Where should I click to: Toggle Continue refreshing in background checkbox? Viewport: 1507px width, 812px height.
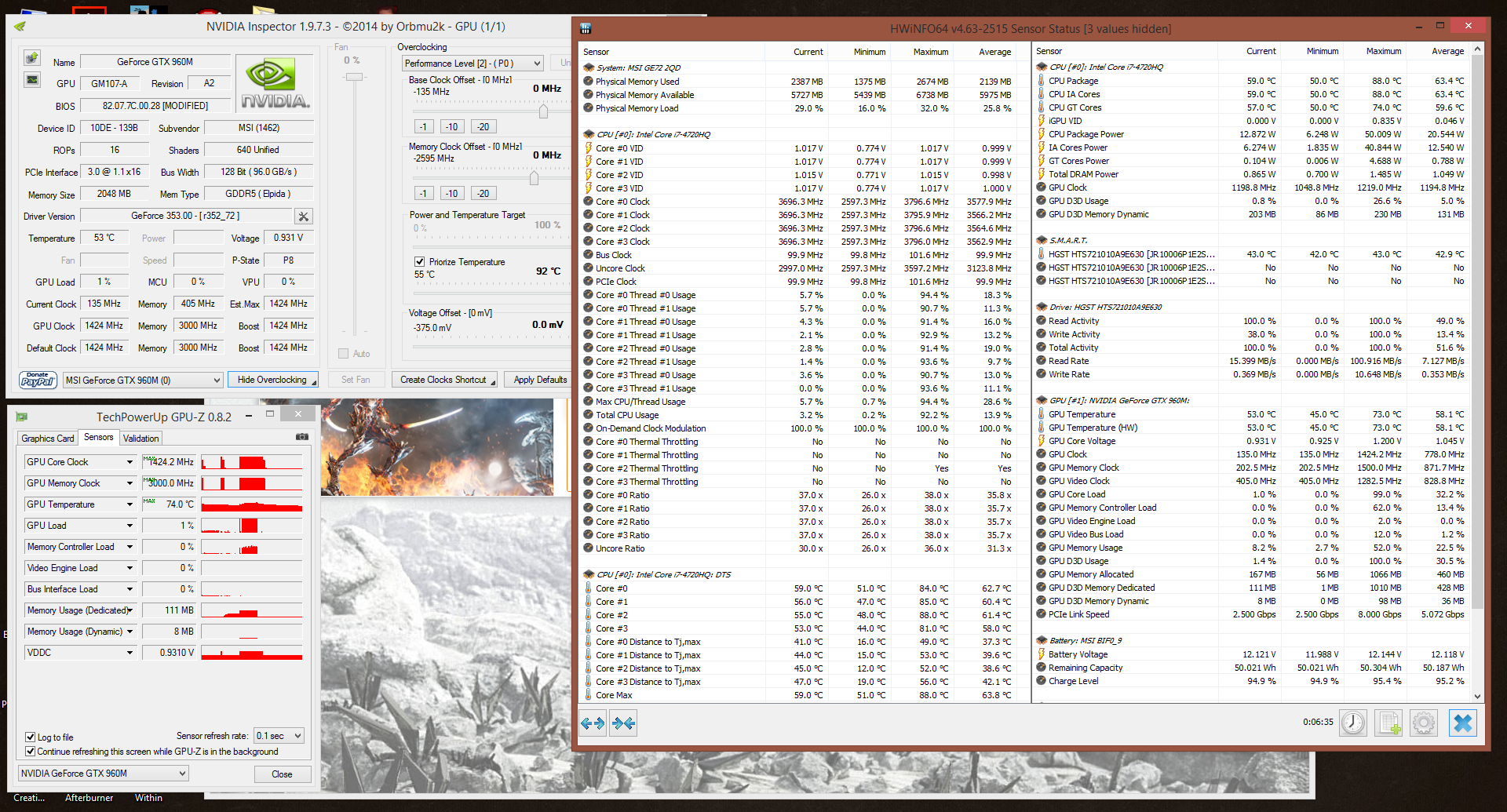30,752
